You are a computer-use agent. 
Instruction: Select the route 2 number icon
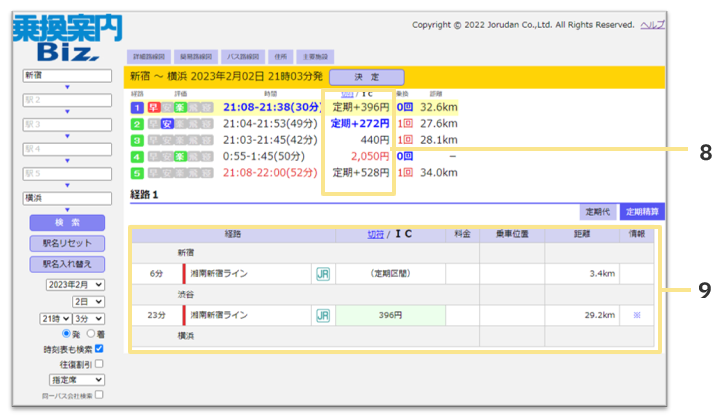[136, 124]
